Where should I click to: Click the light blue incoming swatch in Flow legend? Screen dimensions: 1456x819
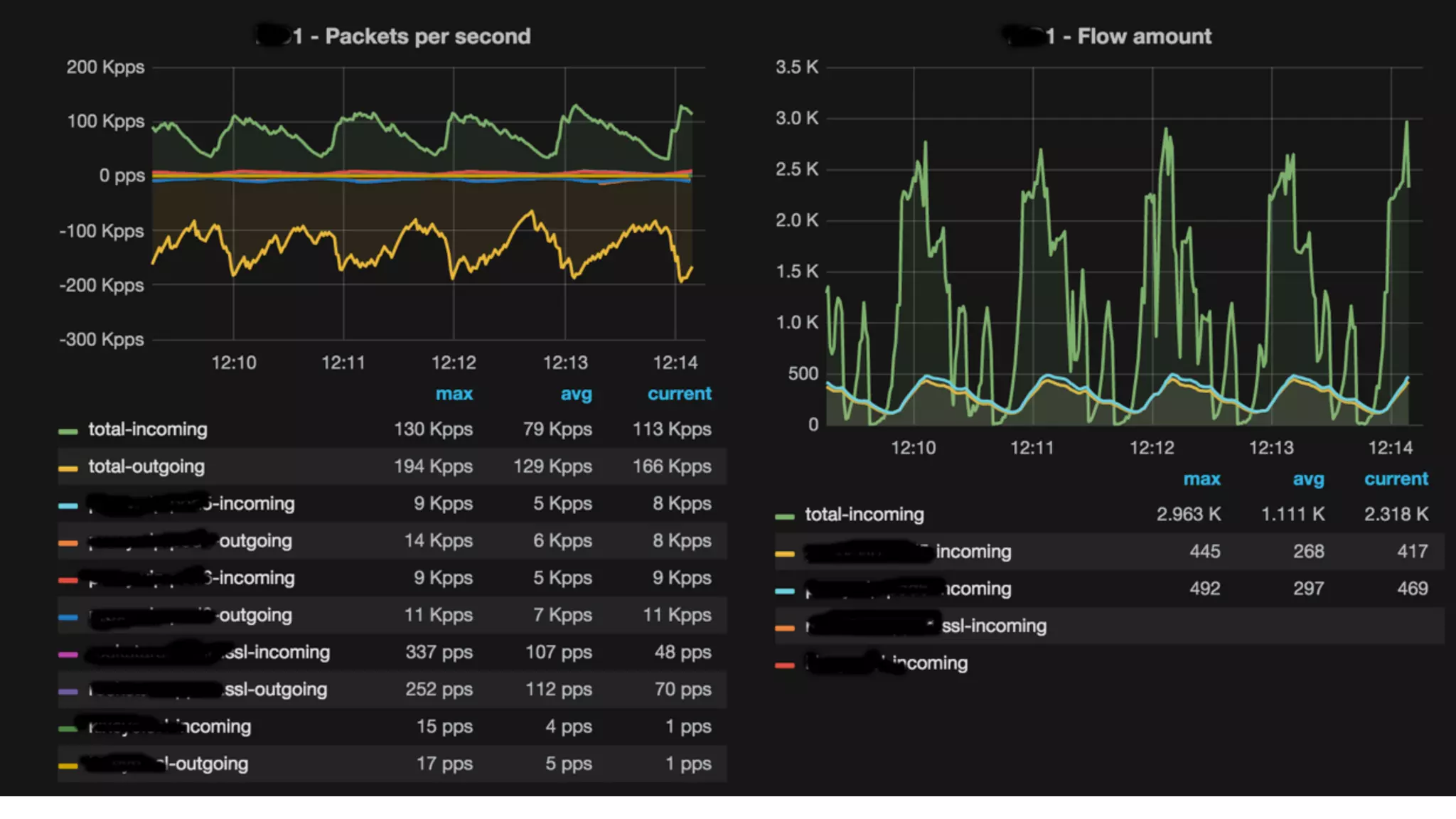[785, 591]
